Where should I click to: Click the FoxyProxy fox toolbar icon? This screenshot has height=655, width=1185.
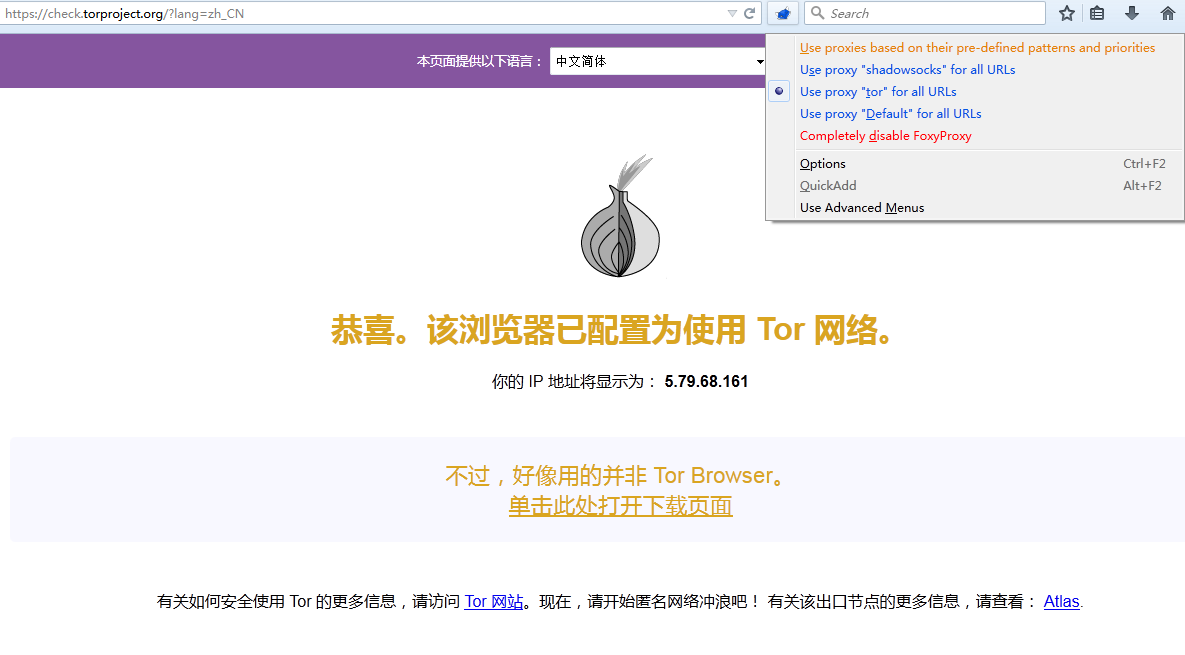[x=784, y=14]
